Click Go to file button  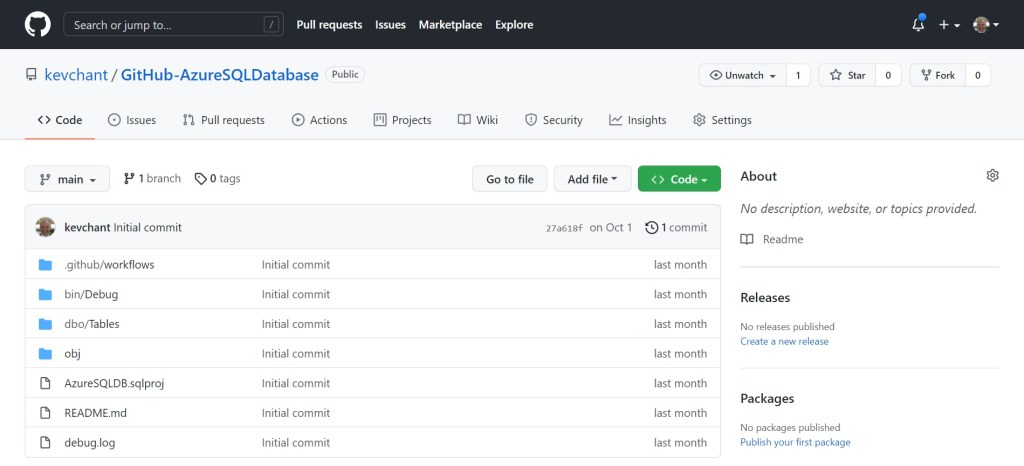510,179
